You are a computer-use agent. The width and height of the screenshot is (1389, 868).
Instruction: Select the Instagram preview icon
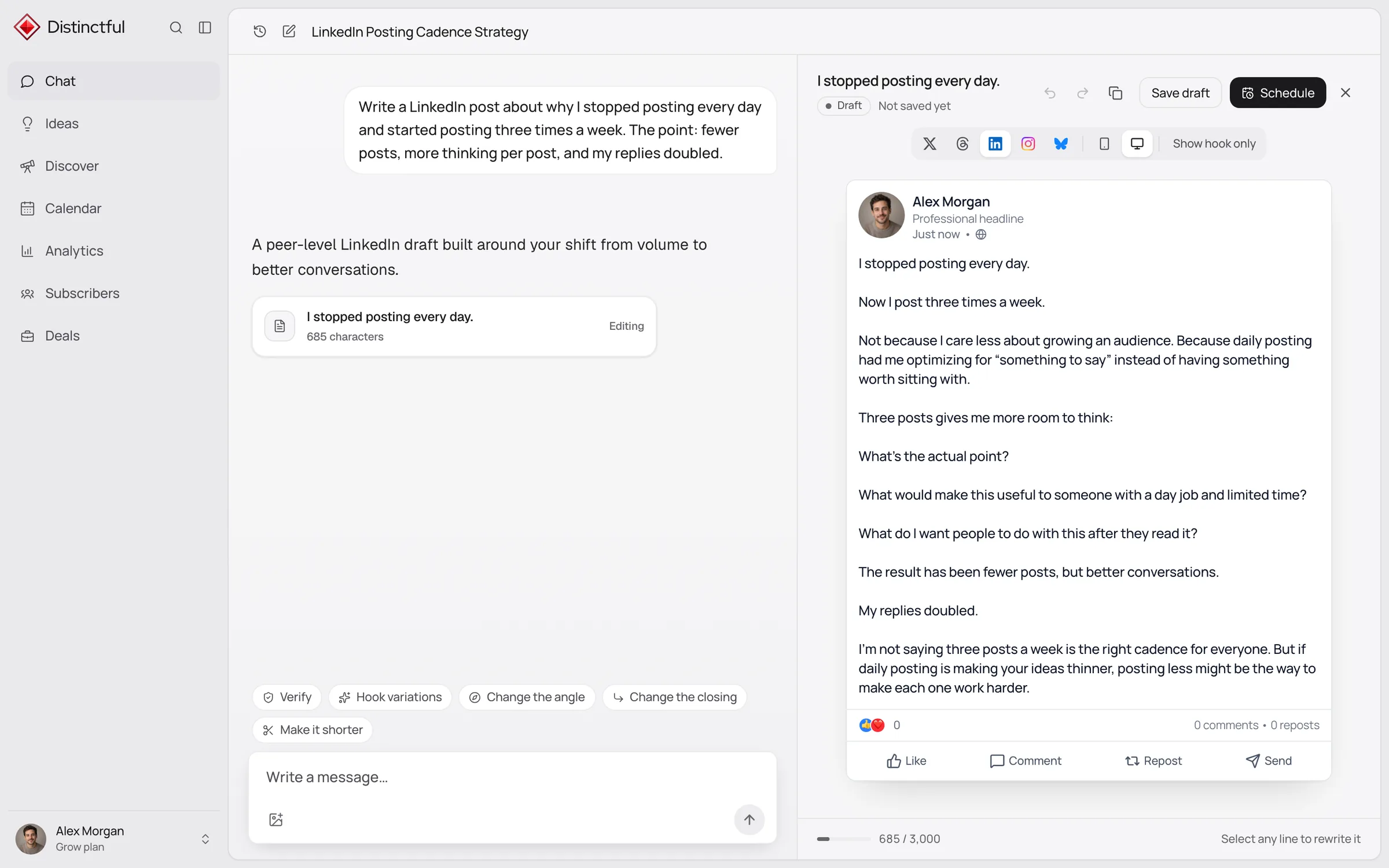click(x=1028, y=144)
